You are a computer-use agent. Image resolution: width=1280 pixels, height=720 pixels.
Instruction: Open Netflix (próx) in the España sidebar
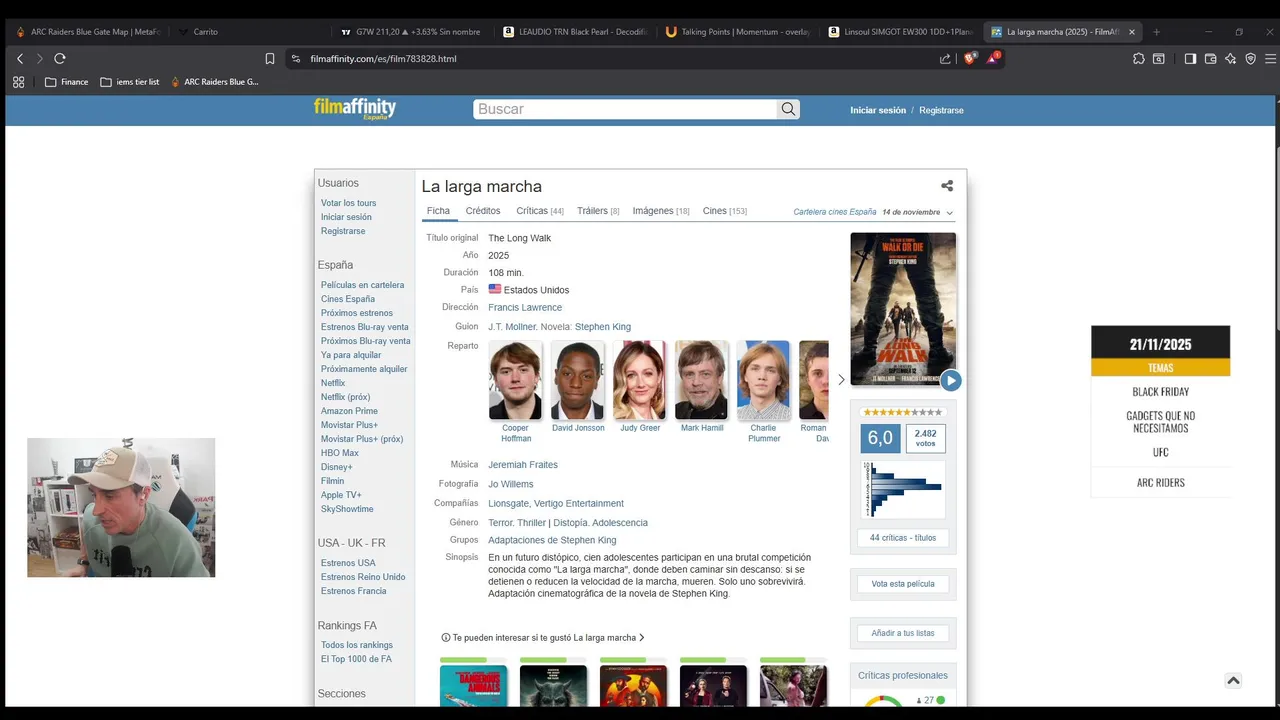[x=345, y=397]
